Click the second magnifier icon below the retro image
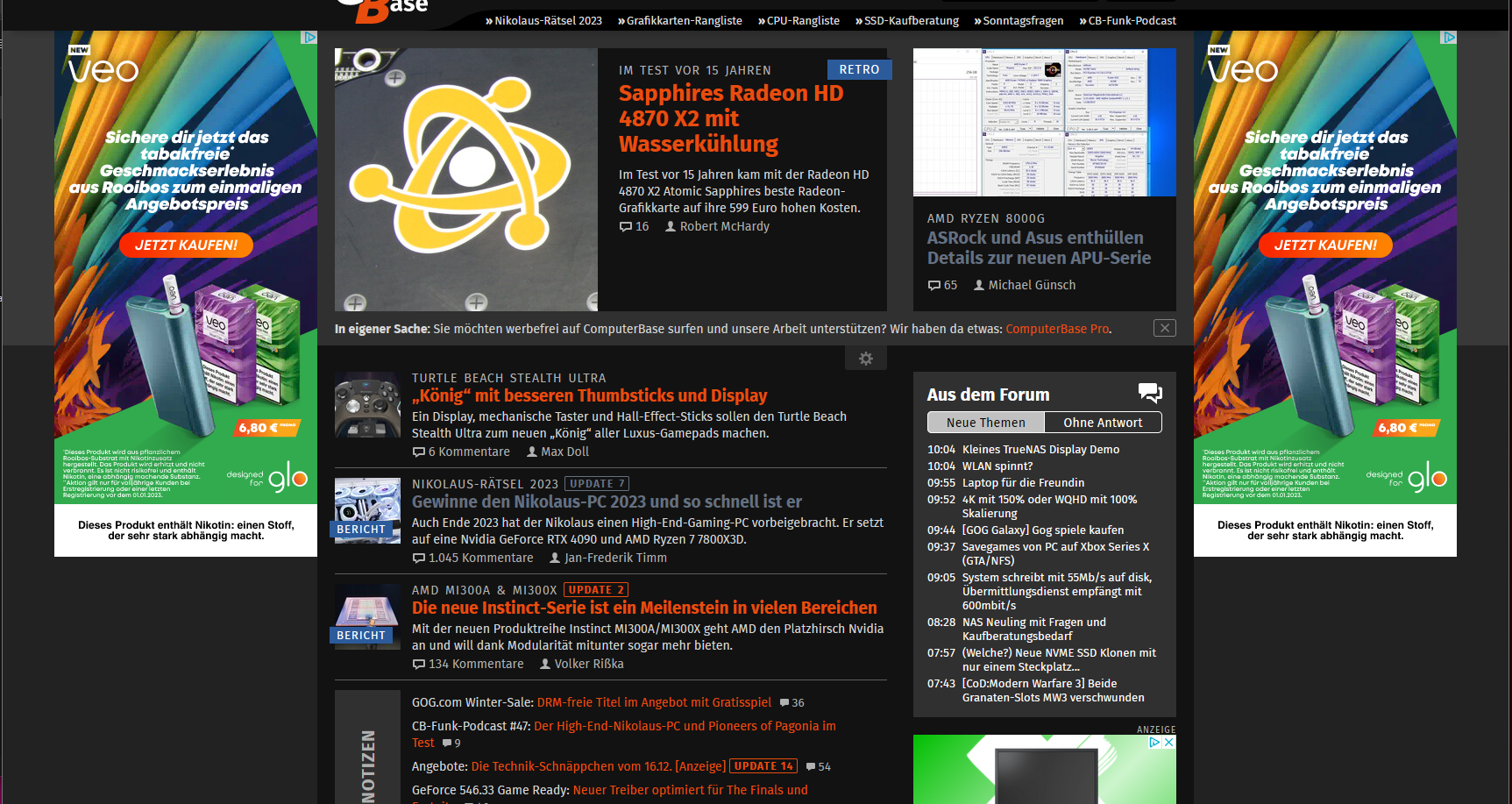 click(475, 302)
